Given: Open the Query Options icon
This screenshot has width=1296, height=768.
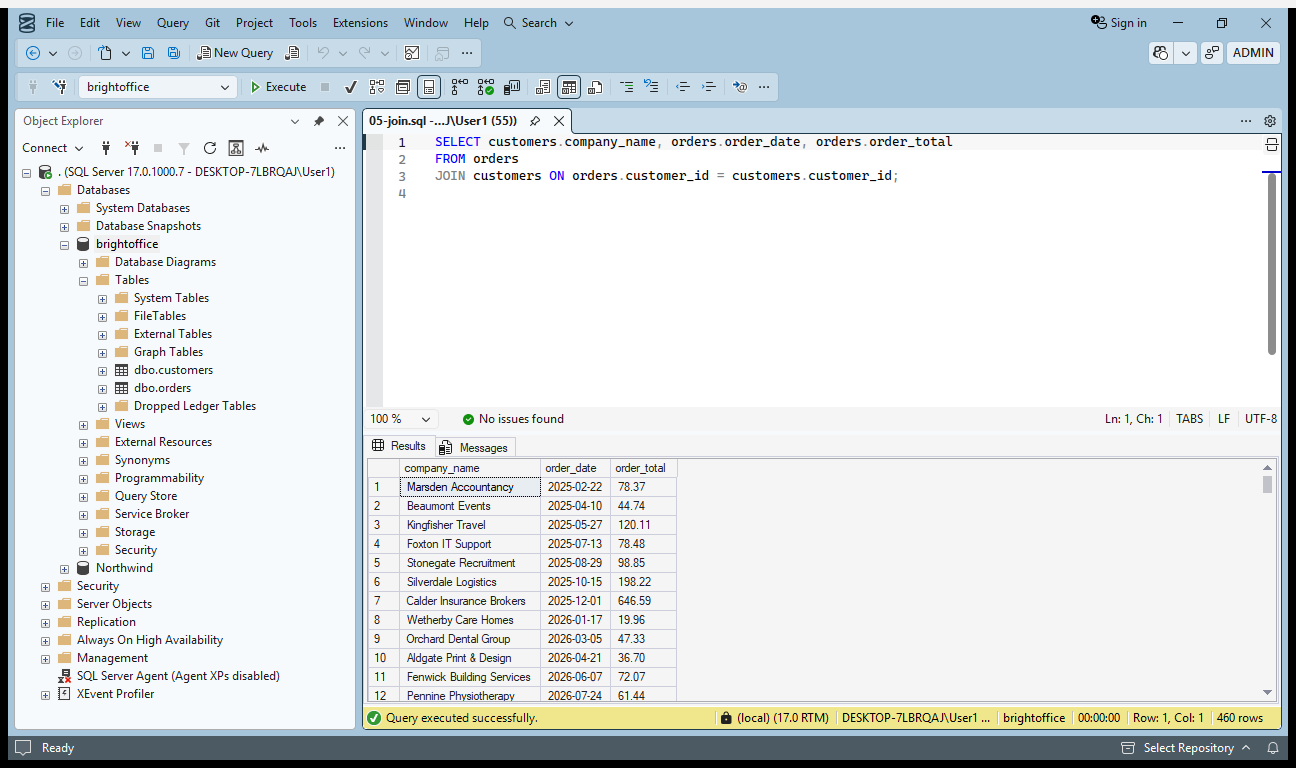Looking at the screenshot, I should tap(403, 87).
